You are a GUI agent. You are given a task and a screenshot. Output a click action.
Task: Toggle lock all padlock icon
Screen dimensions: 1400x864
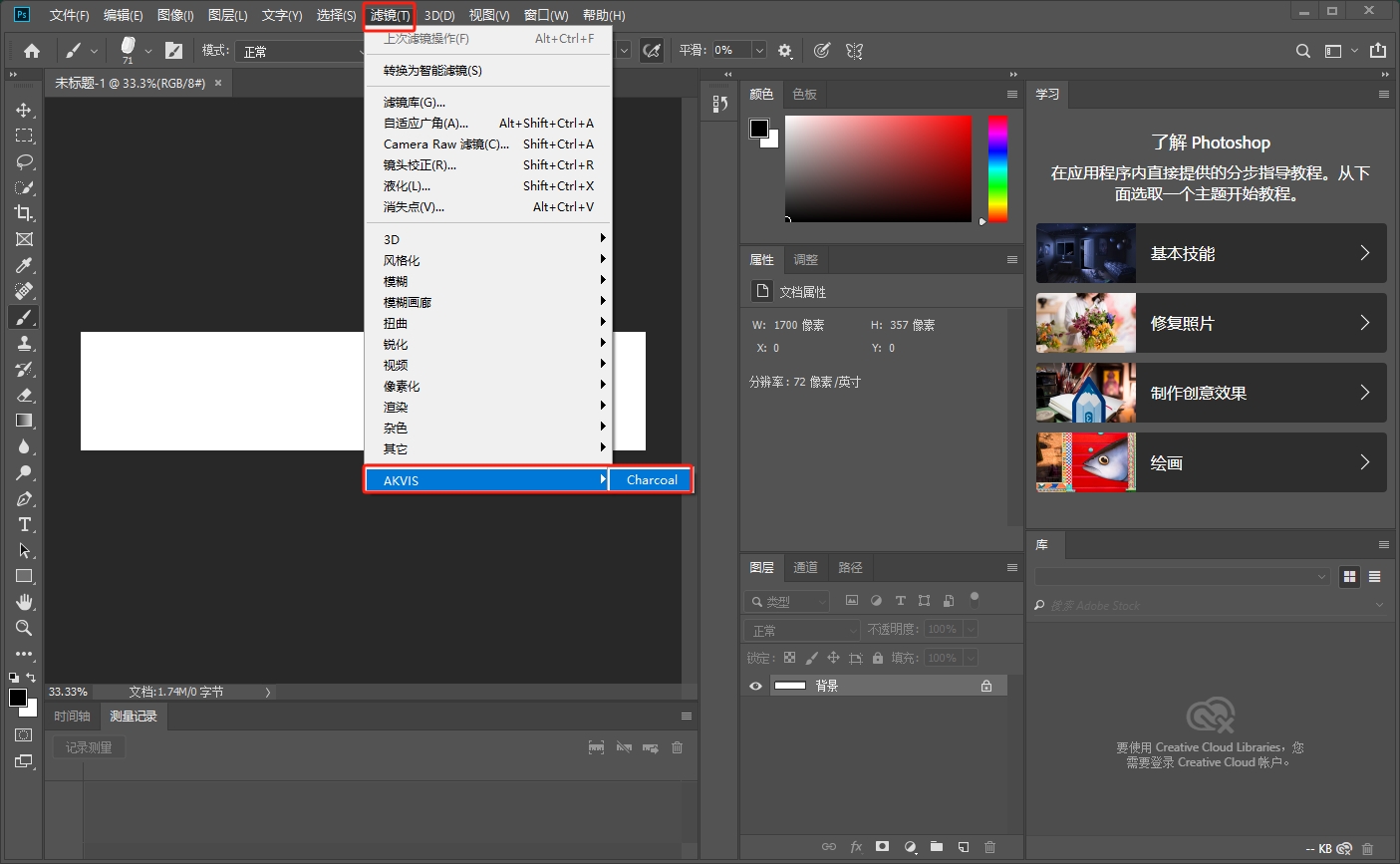tap(878, 658)
